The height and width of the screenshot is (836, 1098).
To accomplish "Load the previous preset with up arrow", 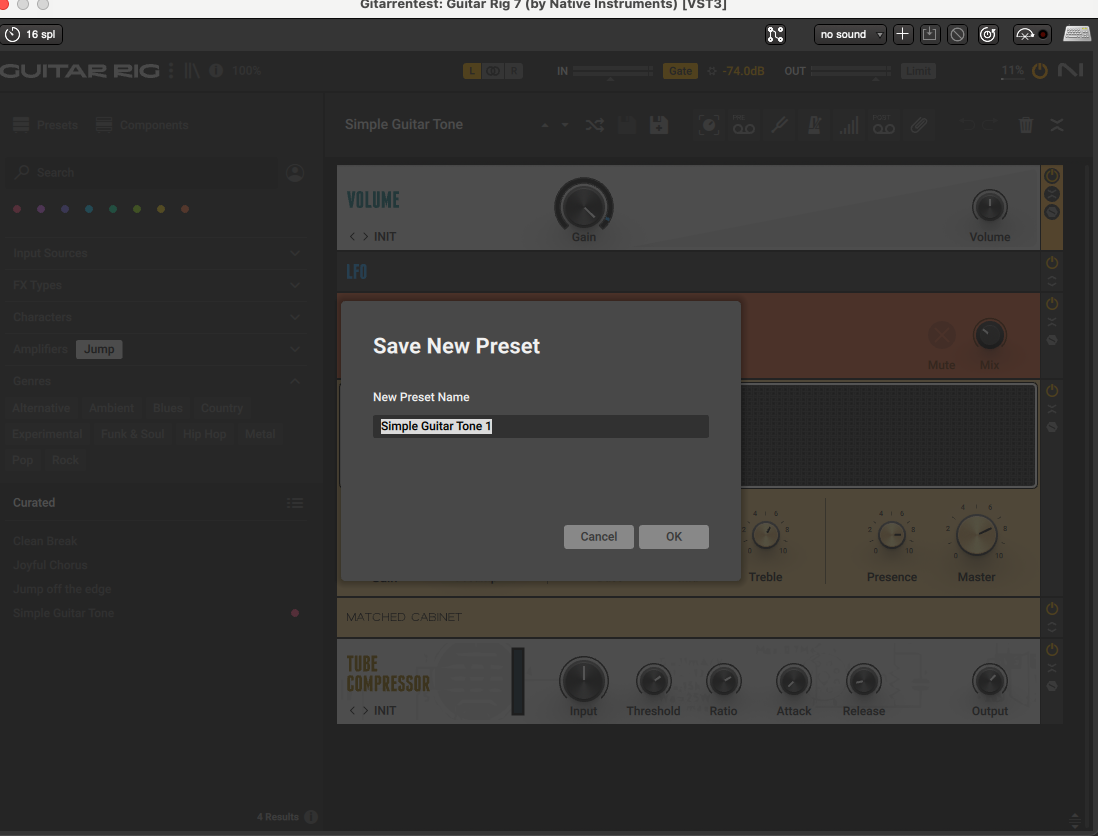I will [545, 125].
